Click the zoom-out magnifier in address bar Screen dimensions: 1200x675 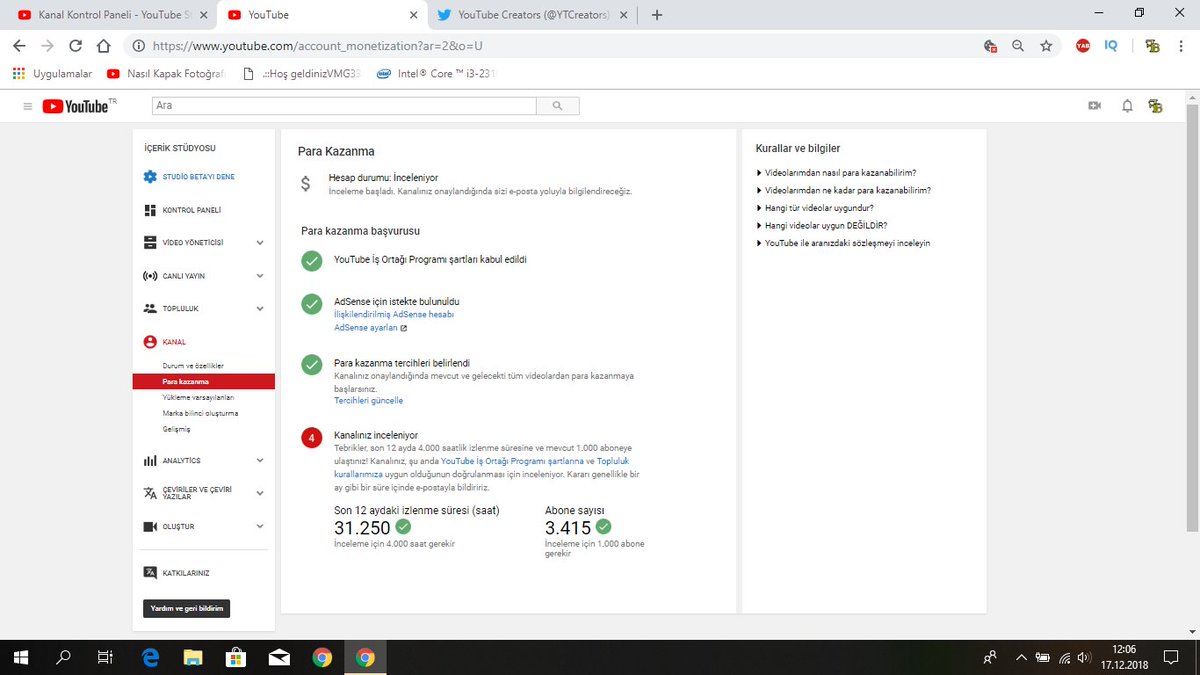(x=1018, y=46)
